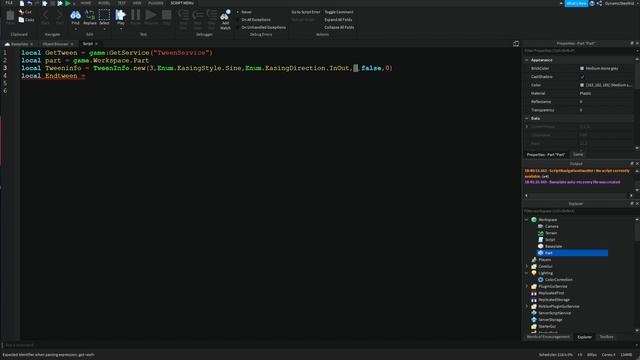Collapse the Workspace tree node
Image resolution: width=640 pixels, height=360 pixels.
pos(527,220)
